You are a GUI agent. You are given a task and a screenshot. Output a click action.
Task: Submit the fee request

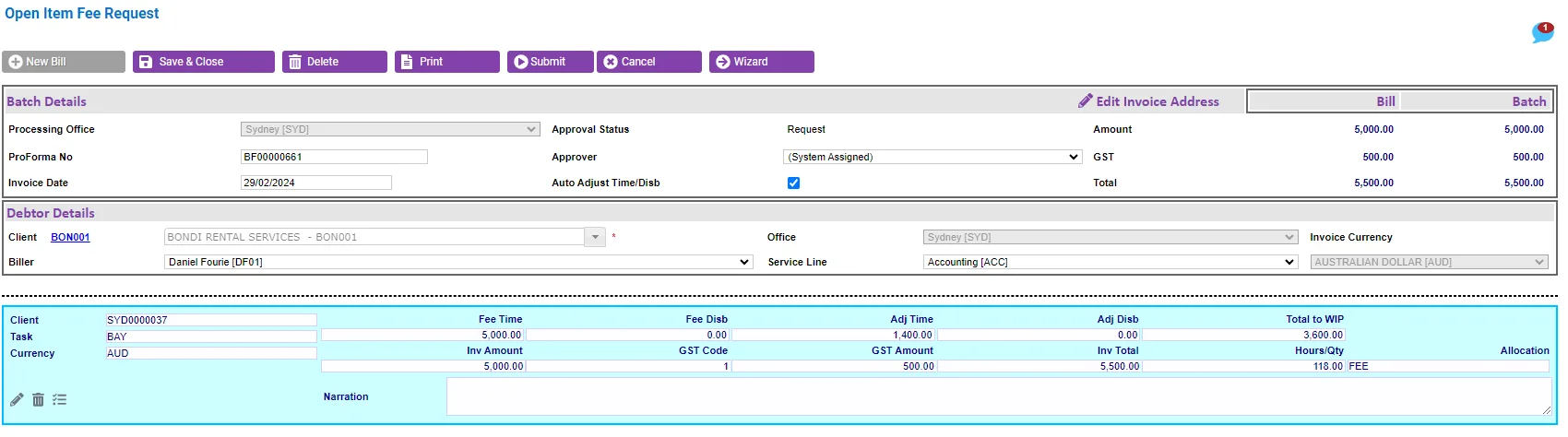[551, 62]
